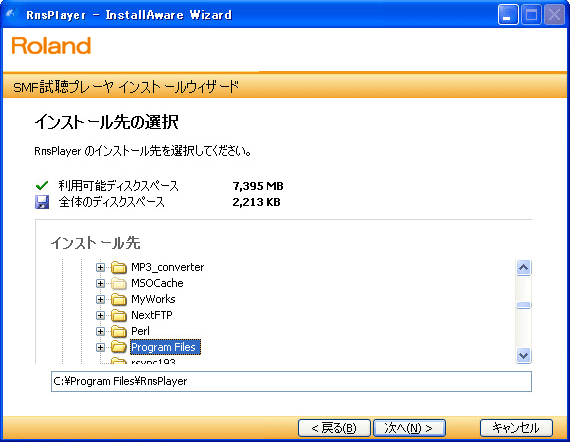
Task: Select the MSOCache folder name
Action: pos(157,284)
